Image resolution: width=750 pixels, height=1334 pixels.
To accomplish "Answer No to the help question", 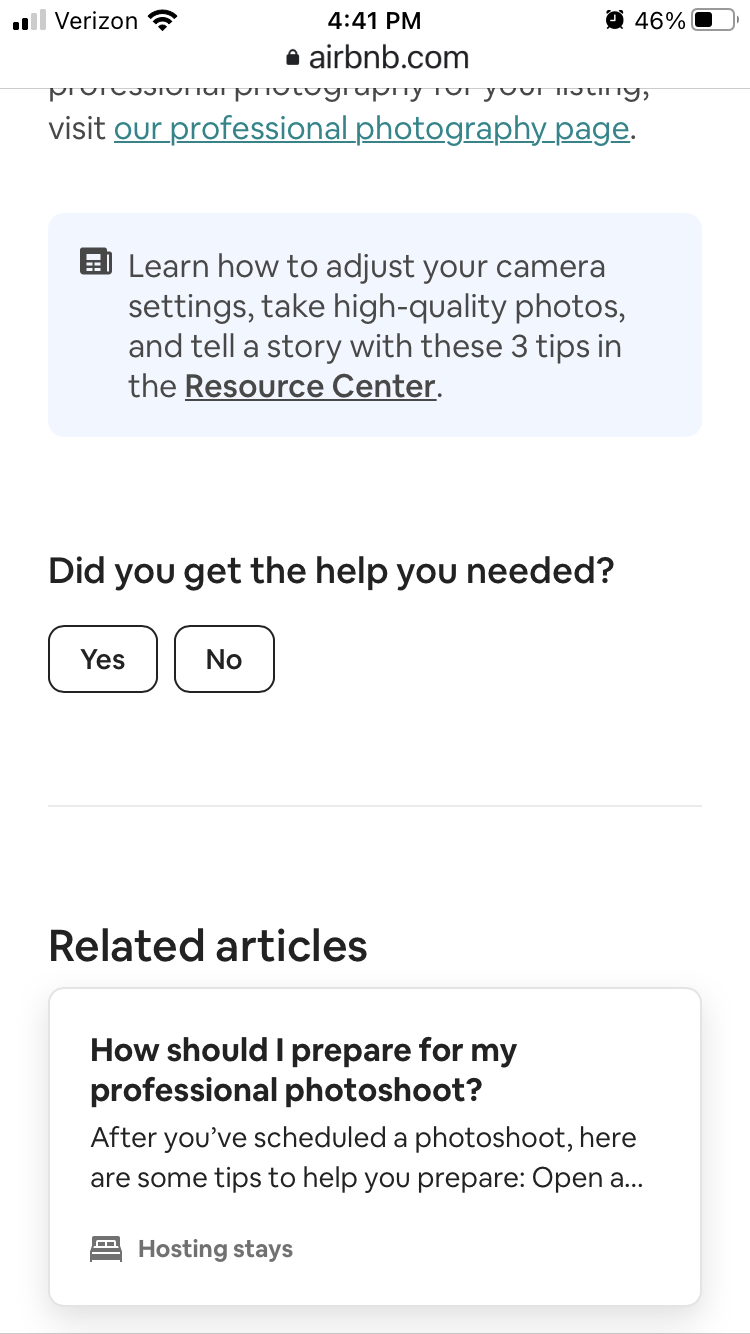I will 224,659.
